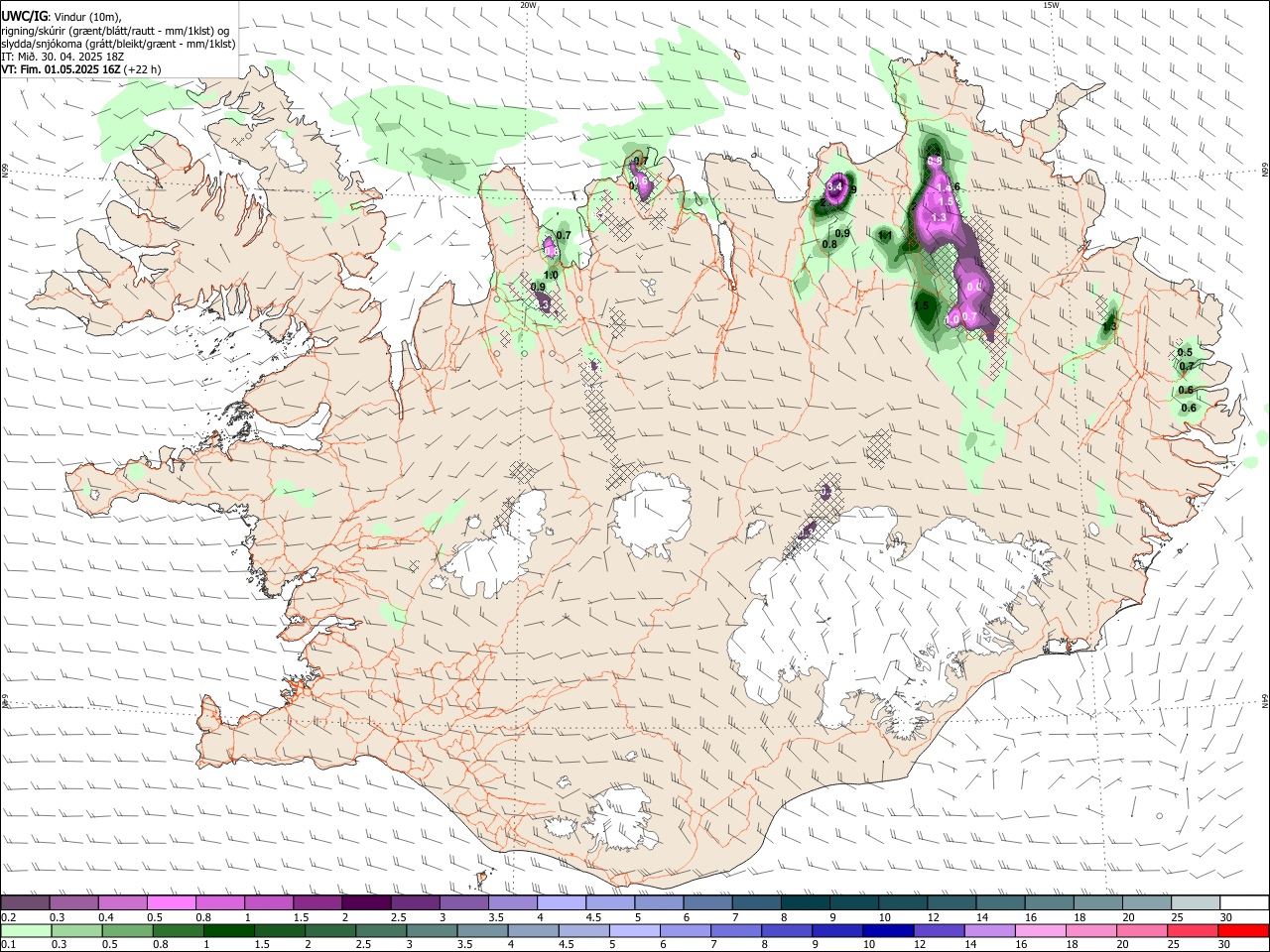
Task: Pick the dark green 1 swatch, bottom legend row
Action: tap(228, 930)
